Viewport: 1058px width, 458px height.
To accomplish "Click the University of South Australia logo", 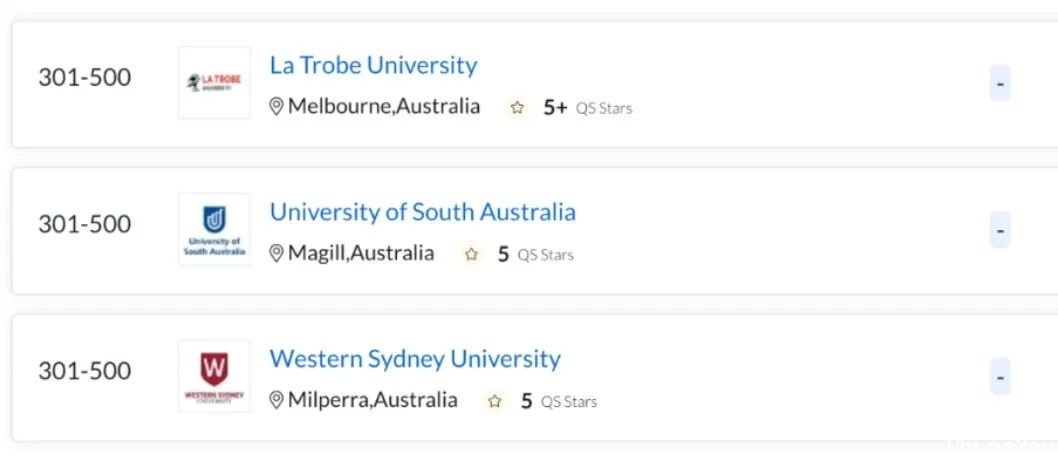I will [x=215, y=230].
